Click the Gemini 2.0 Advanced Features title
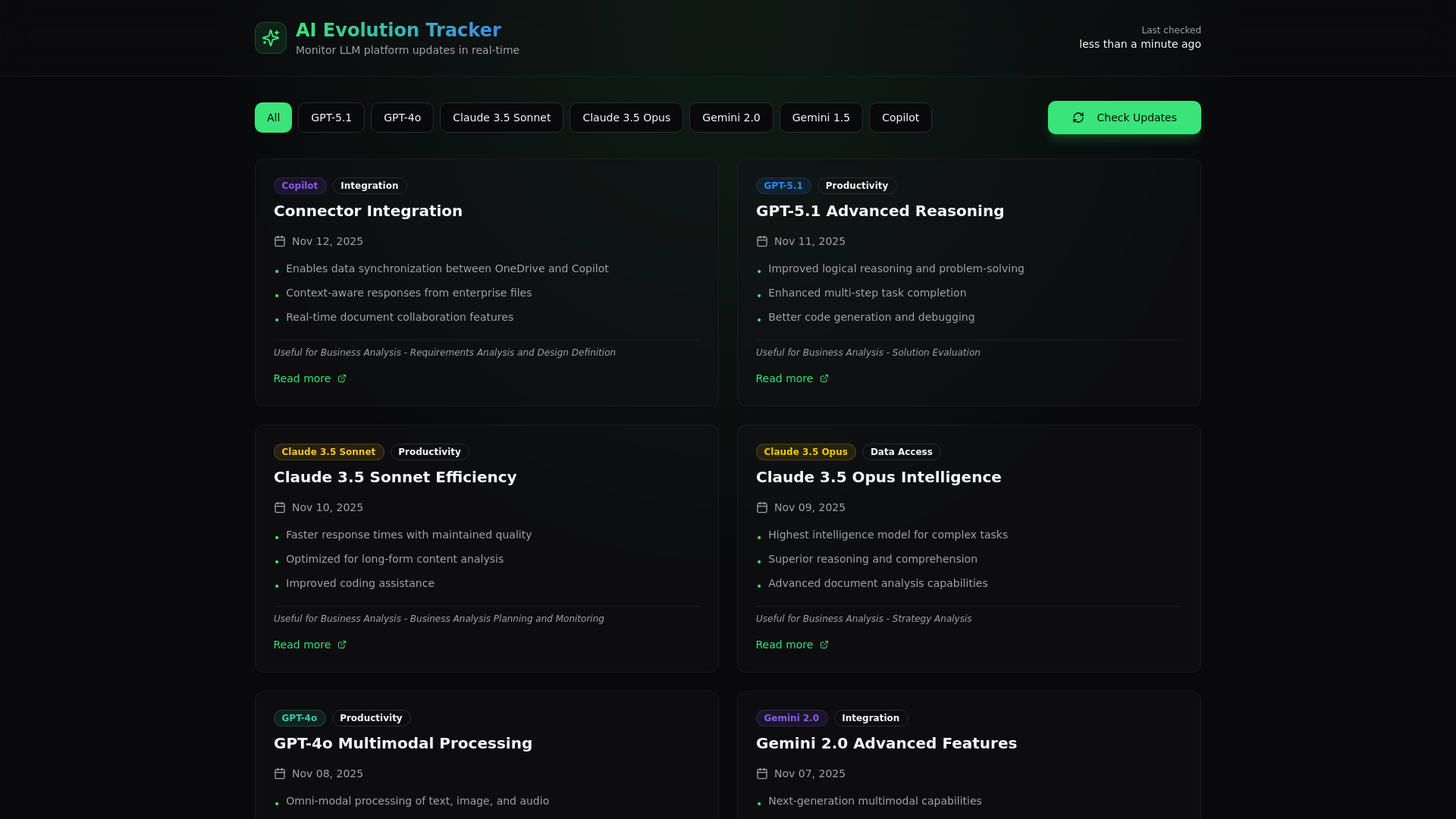1456x819 pixels. 886,743
